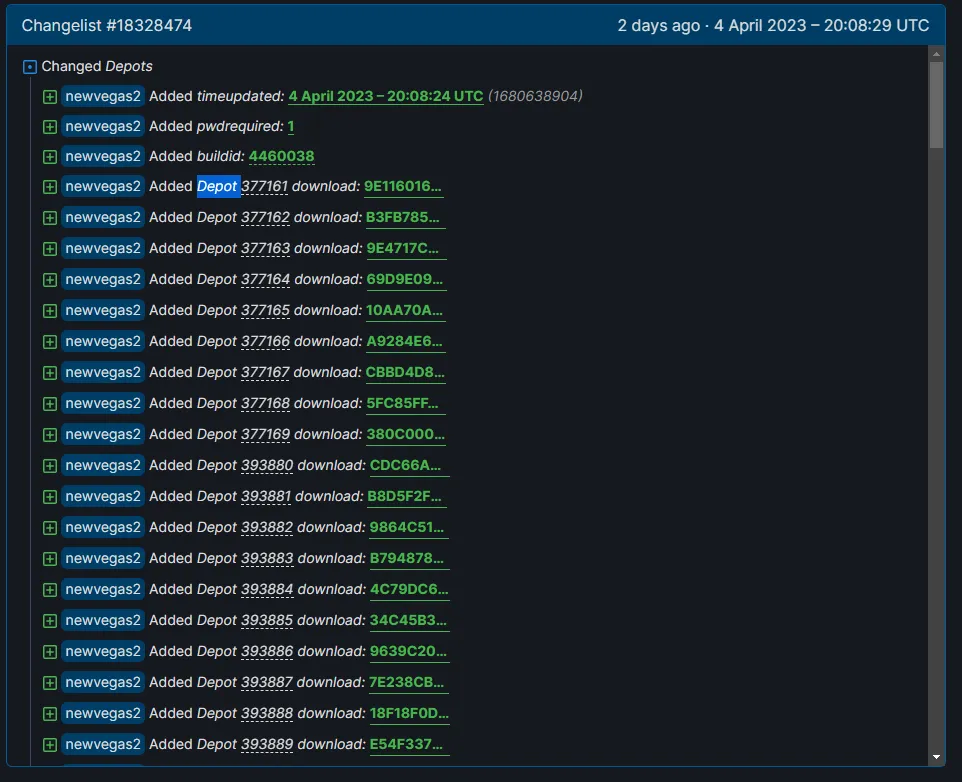Open manifest link 380C000…
Viewport: 962px width, 782px height.
click(x=406, y=434)
